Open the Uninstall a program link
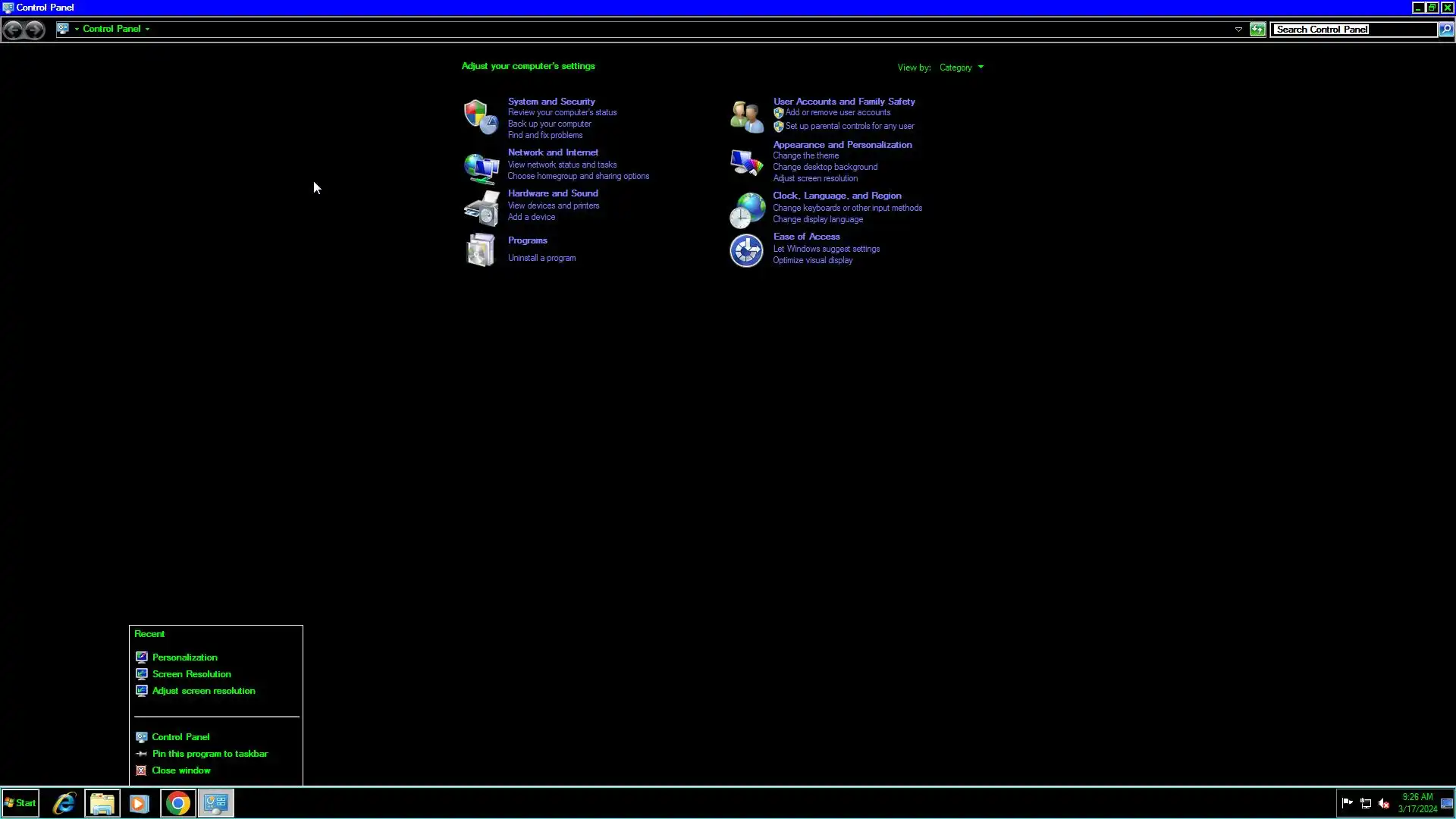 pyautogui.click(x=541, y=258)
